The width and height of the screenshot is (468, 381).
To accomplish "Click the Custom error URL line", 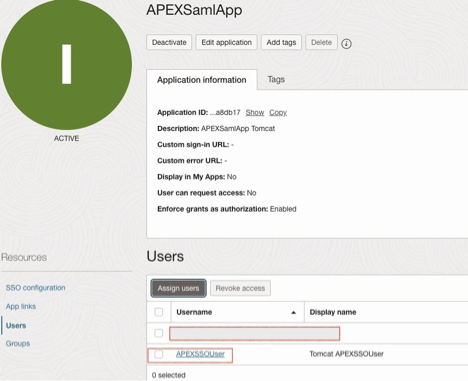I will point(192,161).
